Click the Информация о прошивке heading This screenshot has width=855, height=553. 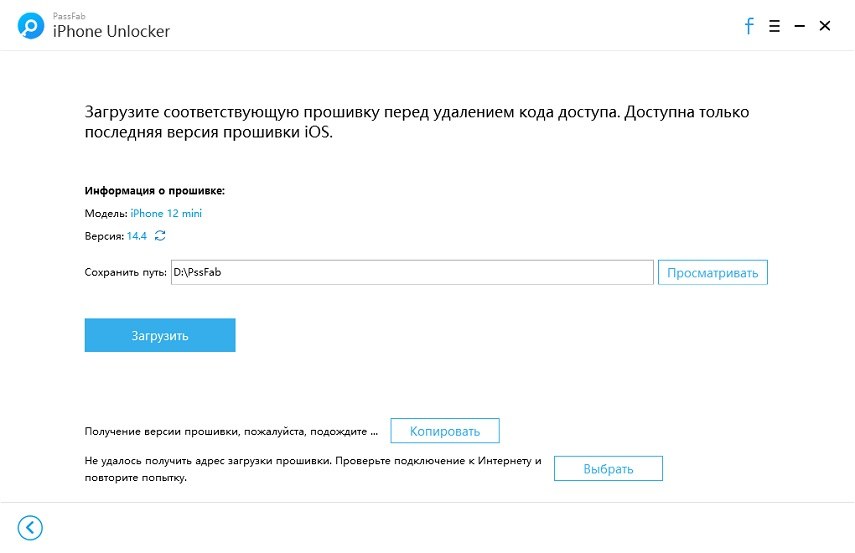154,191
